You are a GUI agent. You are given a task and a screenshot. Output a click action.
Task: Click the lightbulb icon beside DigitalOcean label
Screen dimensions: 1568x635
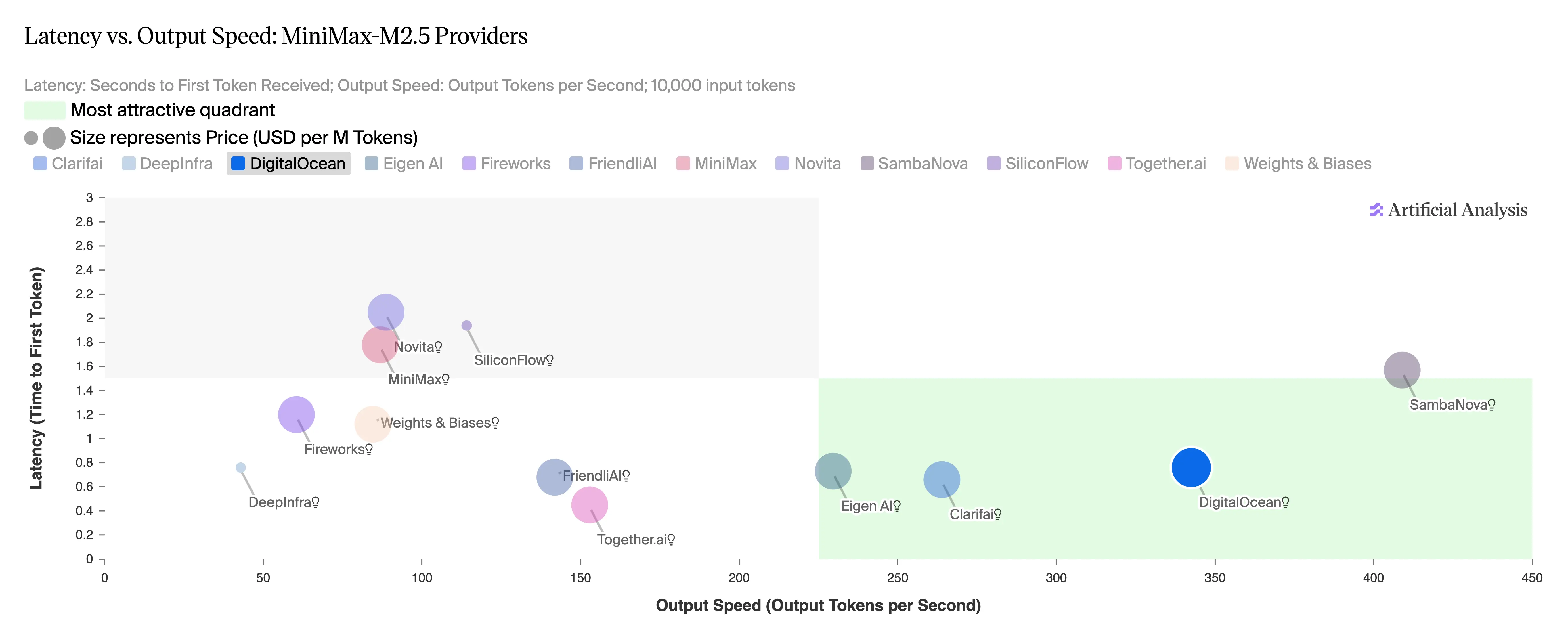pos(1285,502)
